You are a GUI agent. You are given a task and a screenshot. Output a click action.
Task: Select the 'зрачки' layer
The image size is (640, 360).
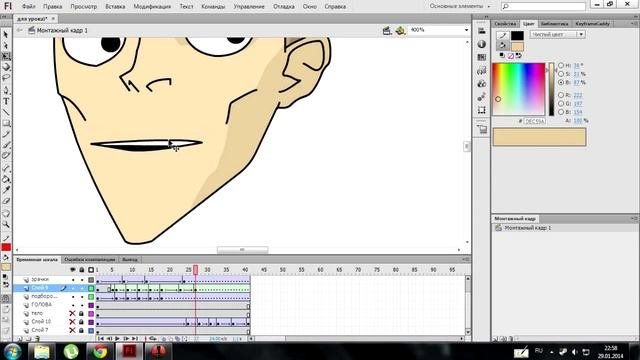40,280
